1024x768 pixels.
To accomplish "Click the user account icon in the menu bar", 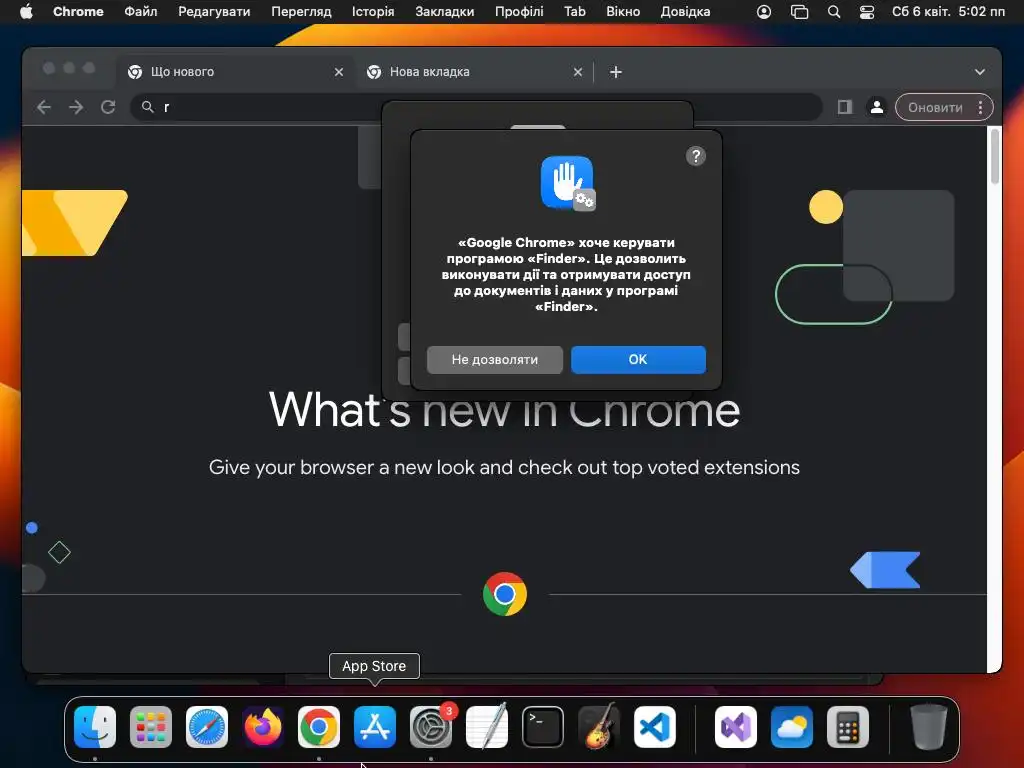I will (x=764, y=12).
